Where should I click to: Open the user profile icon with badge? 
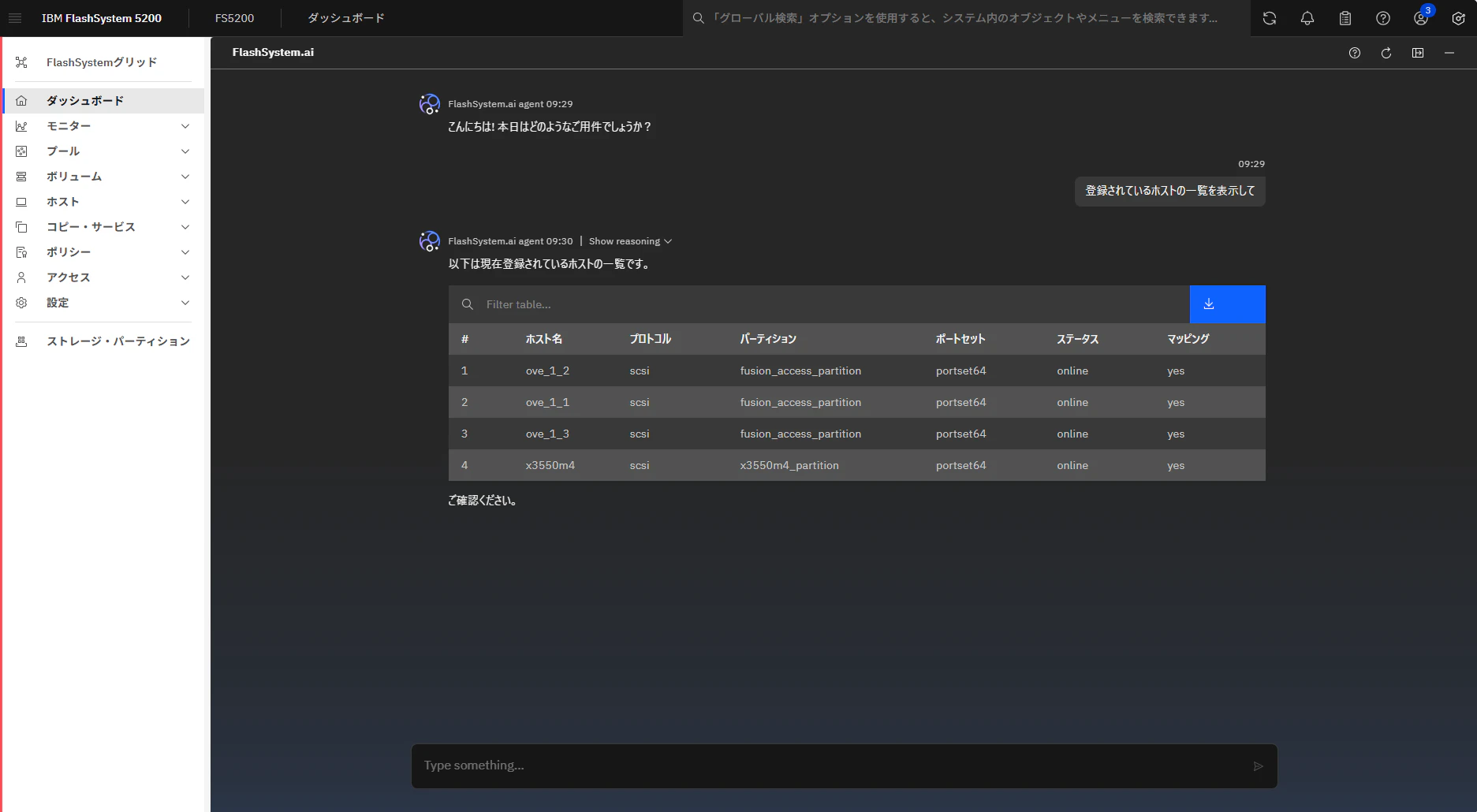pos(1422,17)
